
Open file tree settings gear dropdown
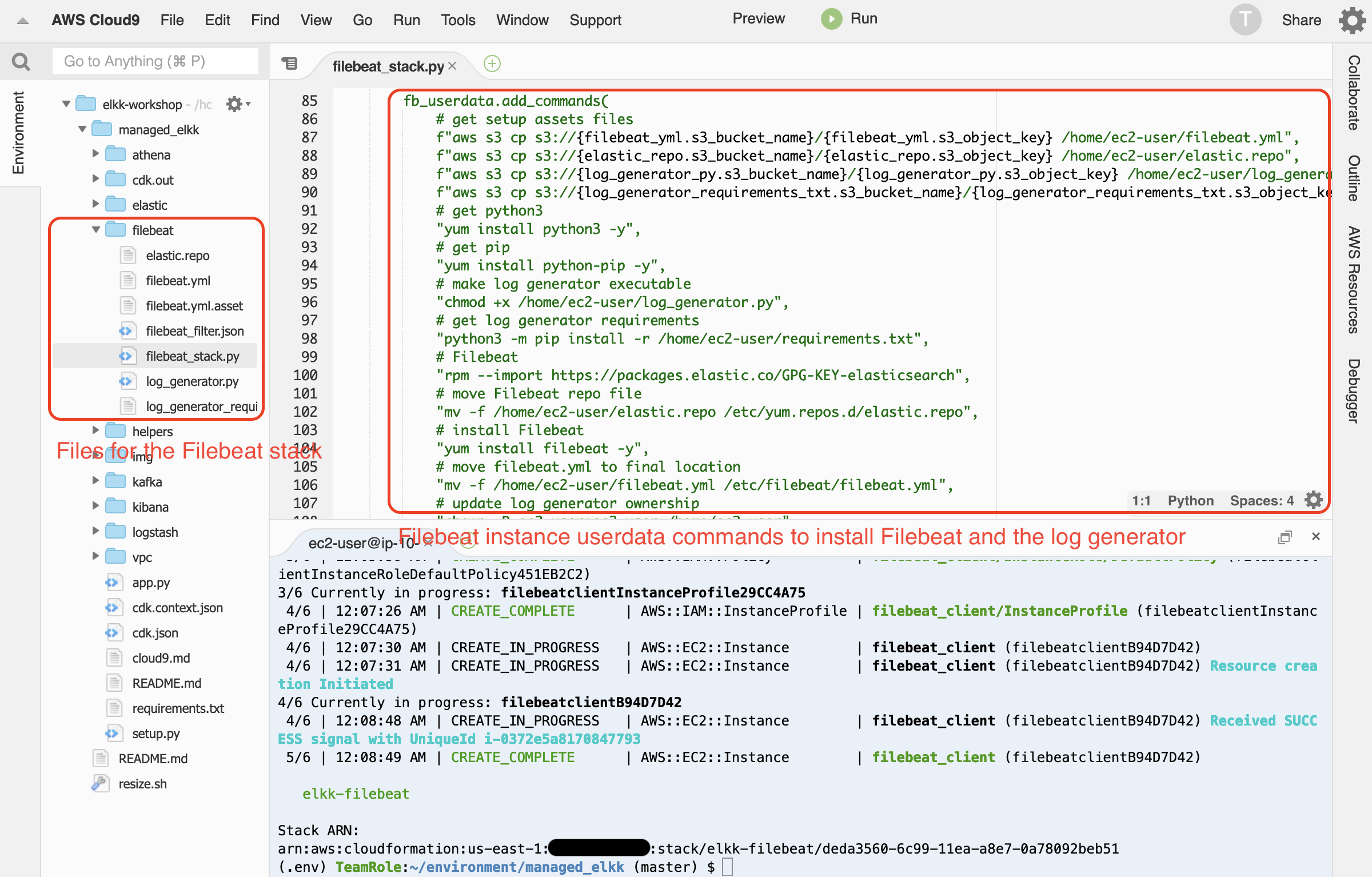pos(238,104)
